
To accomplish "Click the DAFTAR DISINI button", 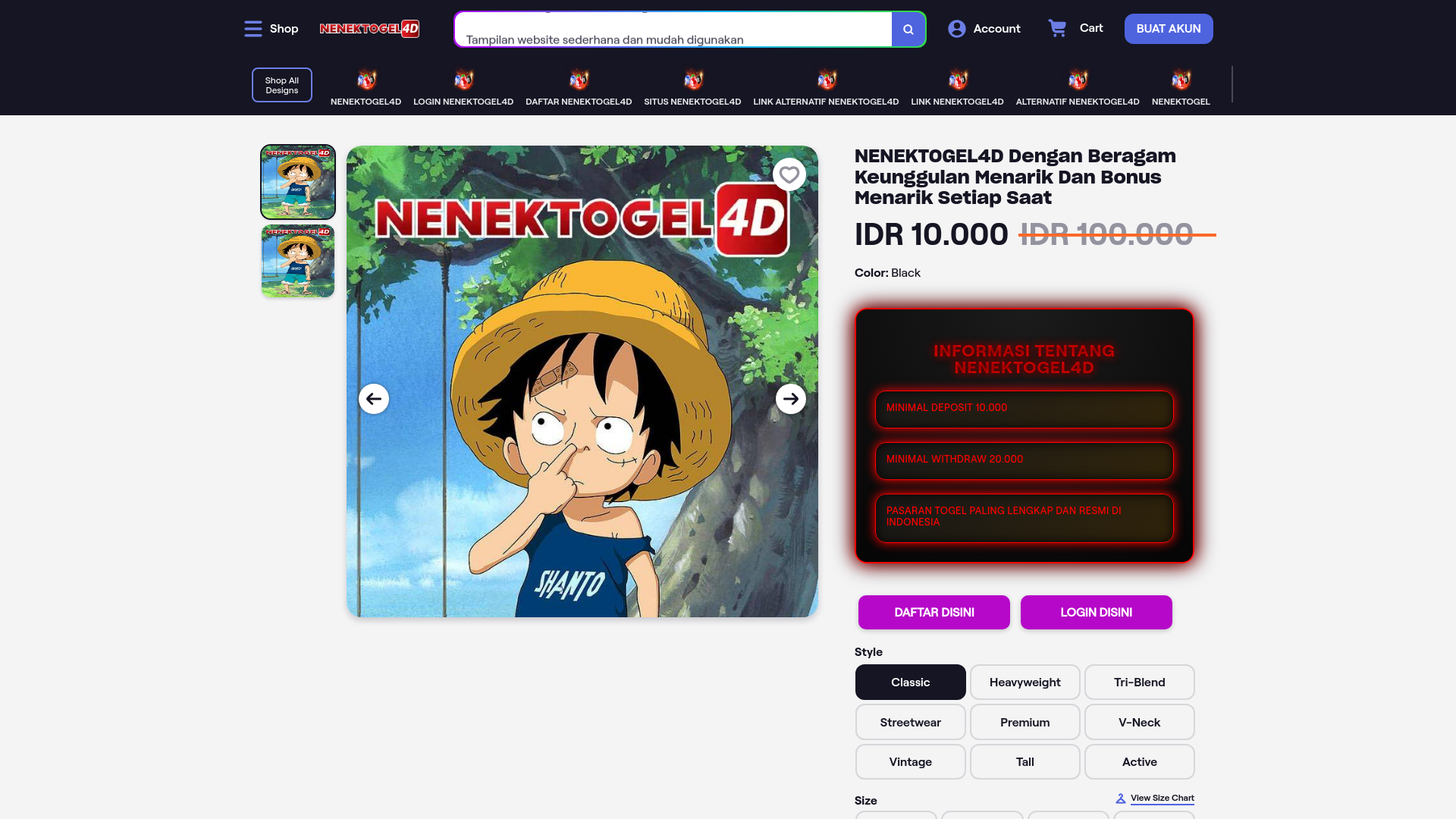I will pyautogui.click(x=934, y=612).
